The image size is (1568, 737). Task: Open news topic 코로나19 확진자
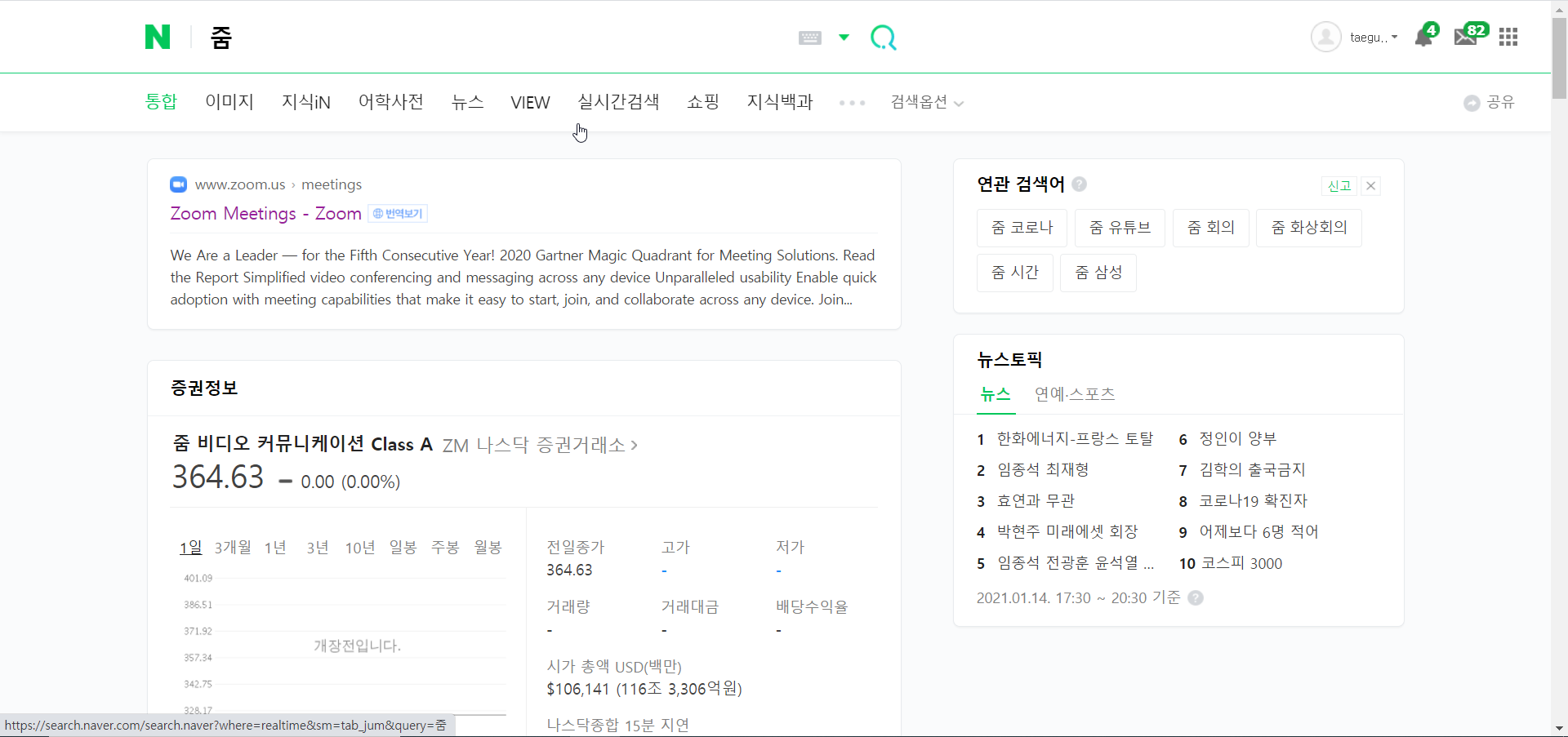click(x=1253, y=501)
